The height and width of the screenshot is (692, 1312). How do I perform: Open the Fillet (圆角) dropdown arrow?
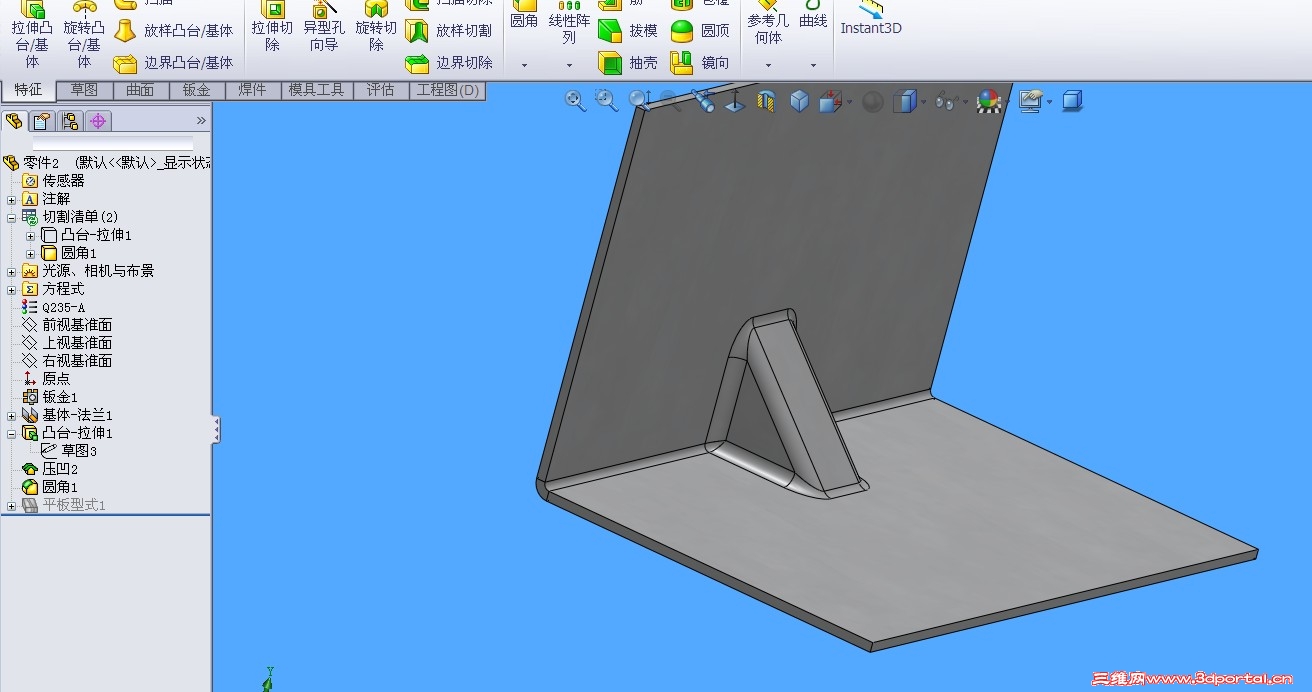[x=524, y=65]
